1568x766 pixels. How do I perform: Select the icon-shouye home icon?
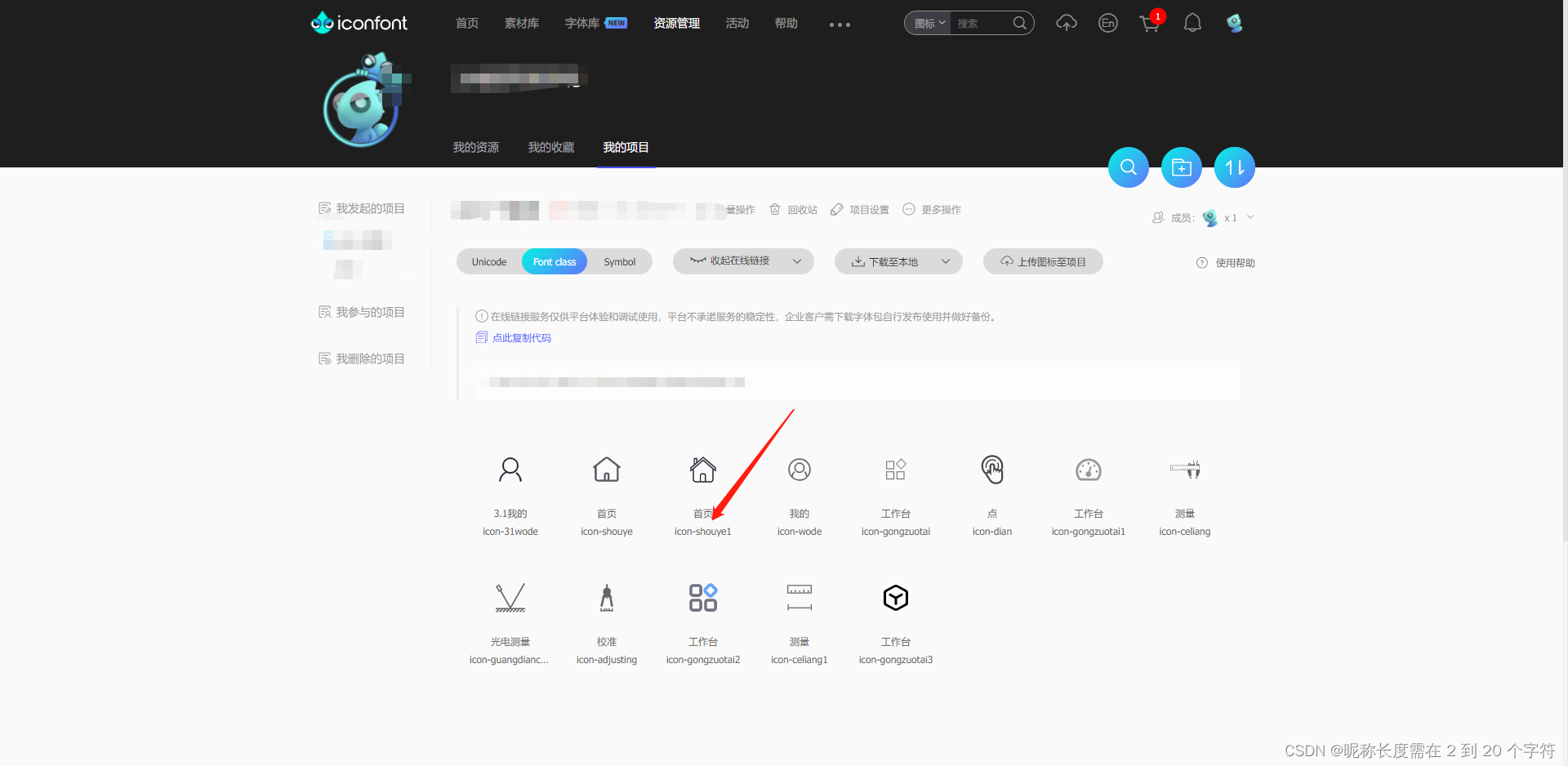pos(607,470)
